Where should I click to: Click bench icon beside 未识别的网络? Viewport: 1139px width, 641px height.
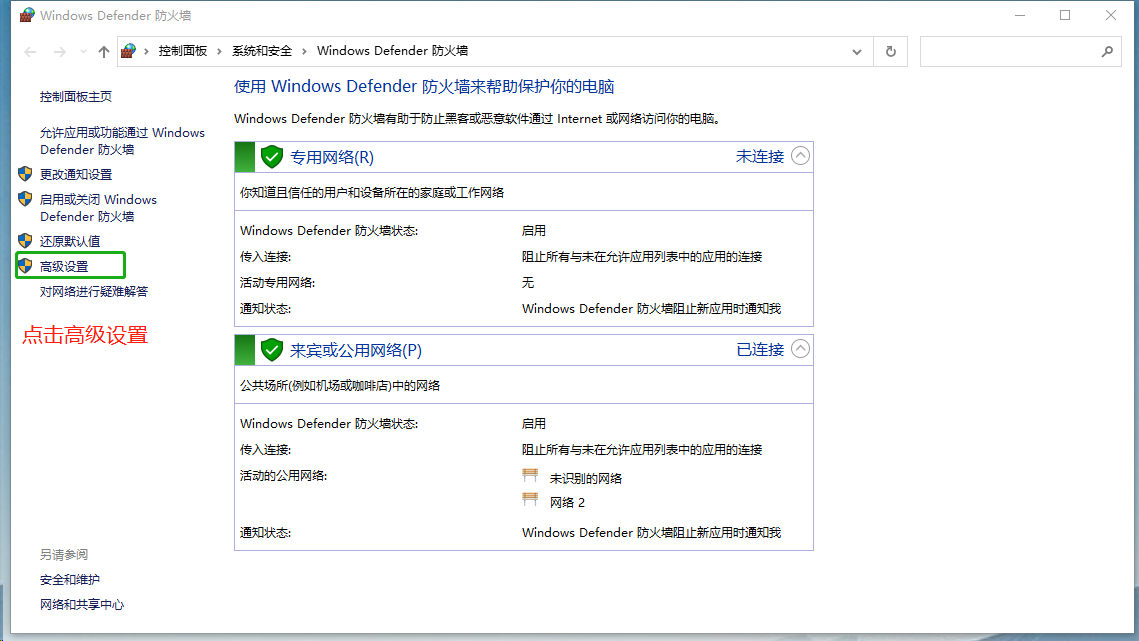530,475
